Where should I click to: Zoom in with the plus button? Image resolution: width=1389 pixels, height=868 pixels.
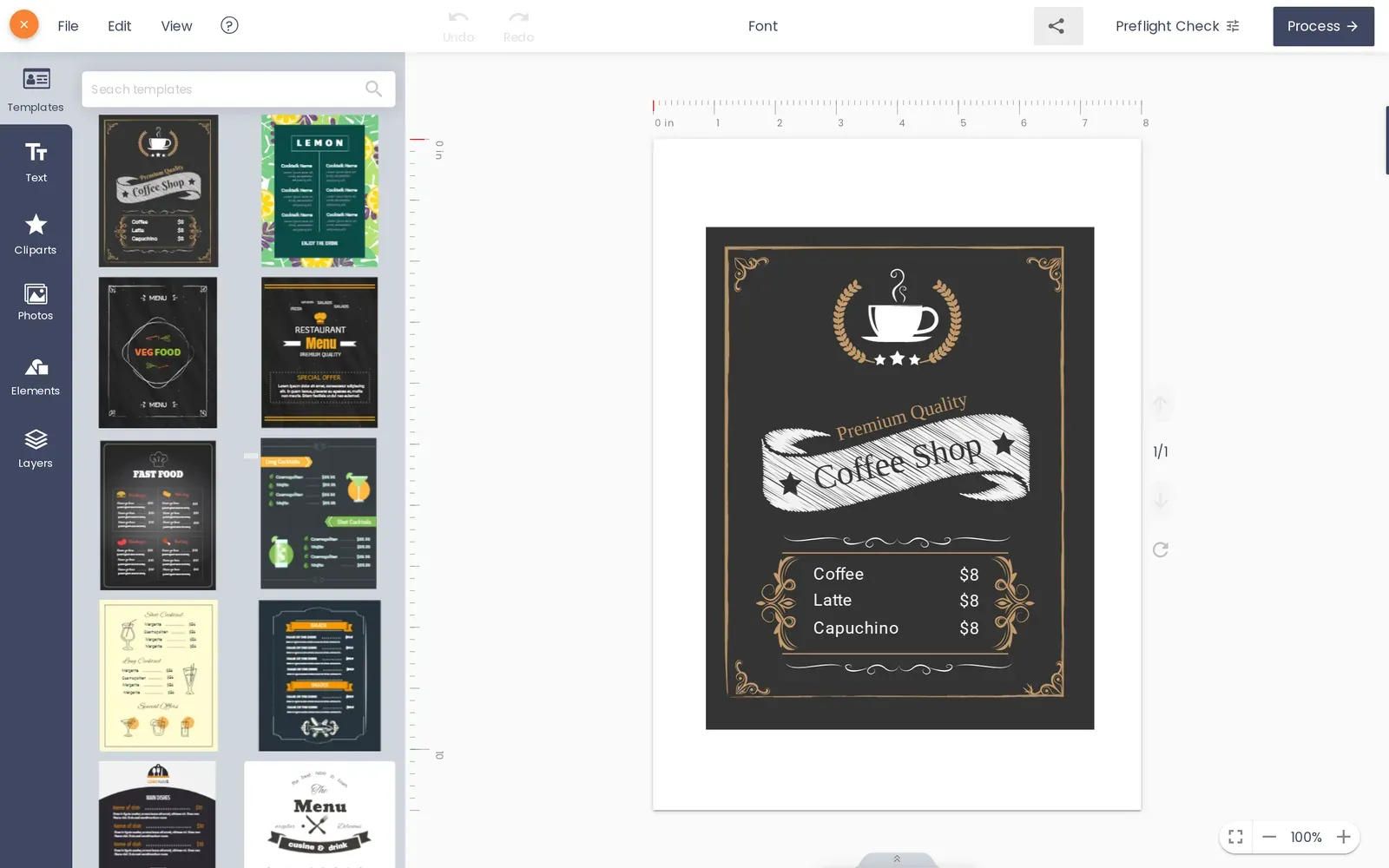(1343, 837)
